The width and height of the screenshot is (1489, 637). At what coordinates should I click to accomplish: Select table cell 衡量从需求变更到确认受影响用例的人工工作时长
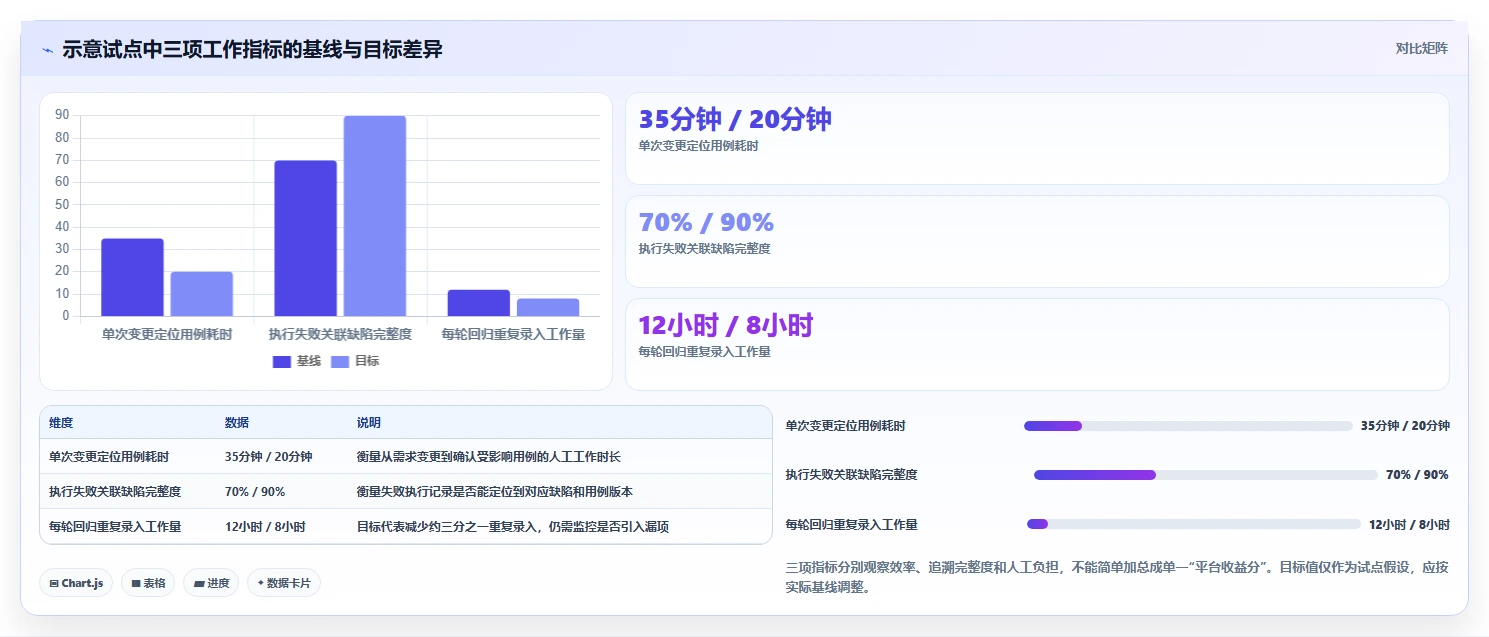[489, 457]
